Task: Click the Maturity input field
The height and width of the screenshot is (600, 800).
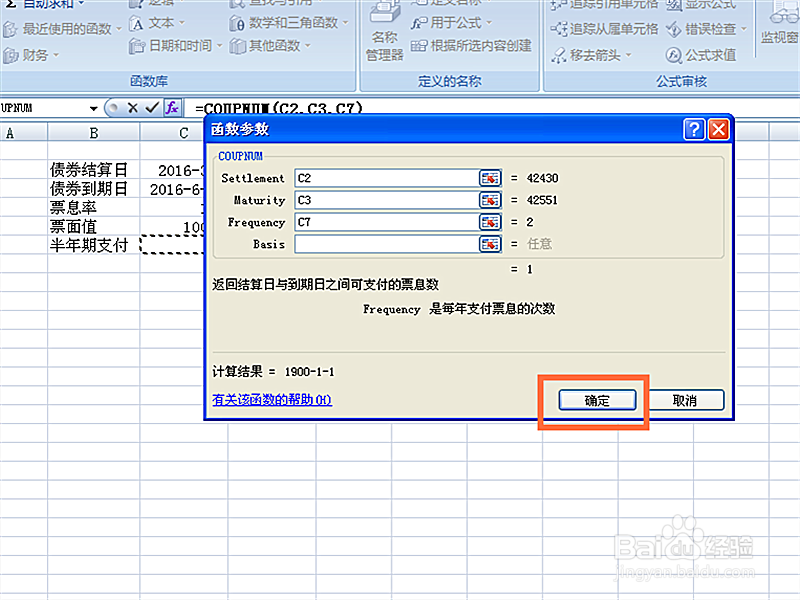Action: pos(387,200)
